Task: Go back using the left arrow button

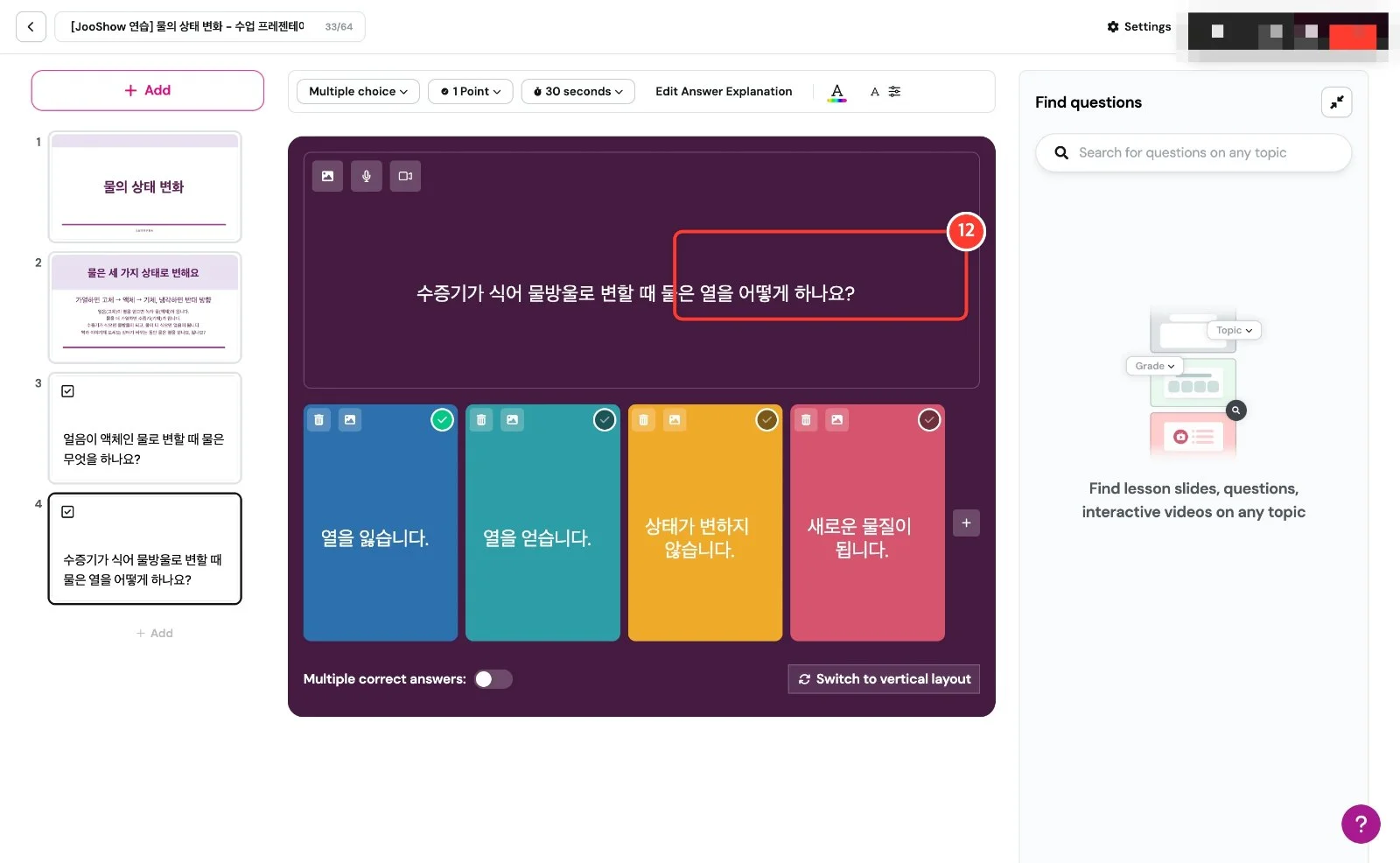Action: point(31,27)
